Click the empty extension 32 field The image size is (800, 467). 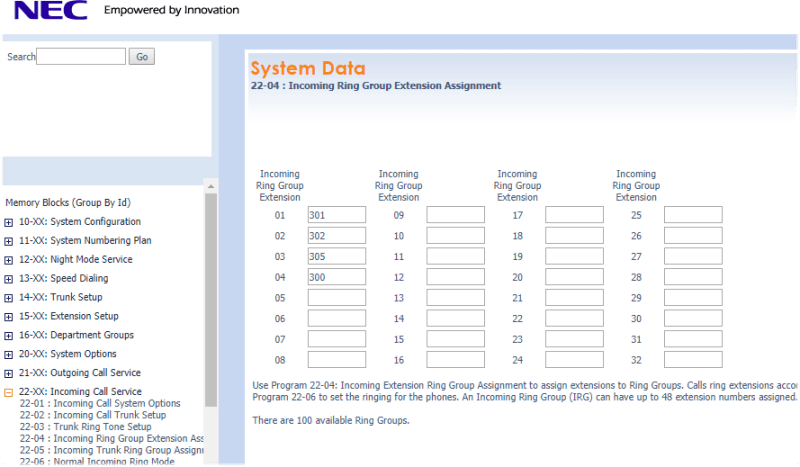(693, 360)
